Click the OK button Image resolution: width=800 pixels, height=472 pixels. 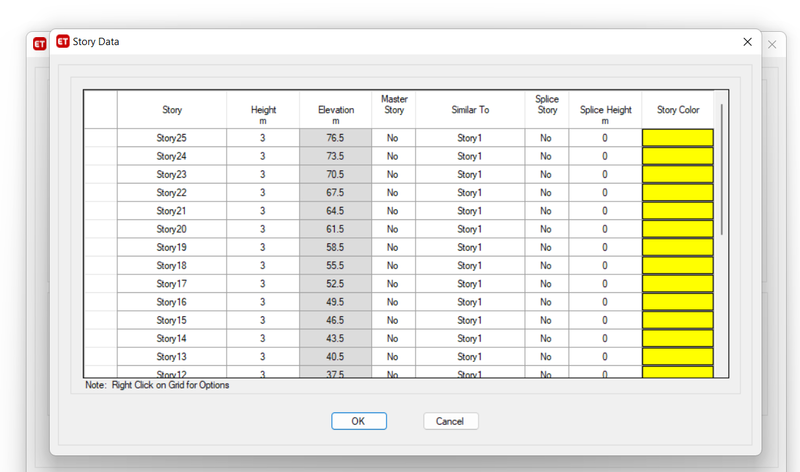[359, 421]
